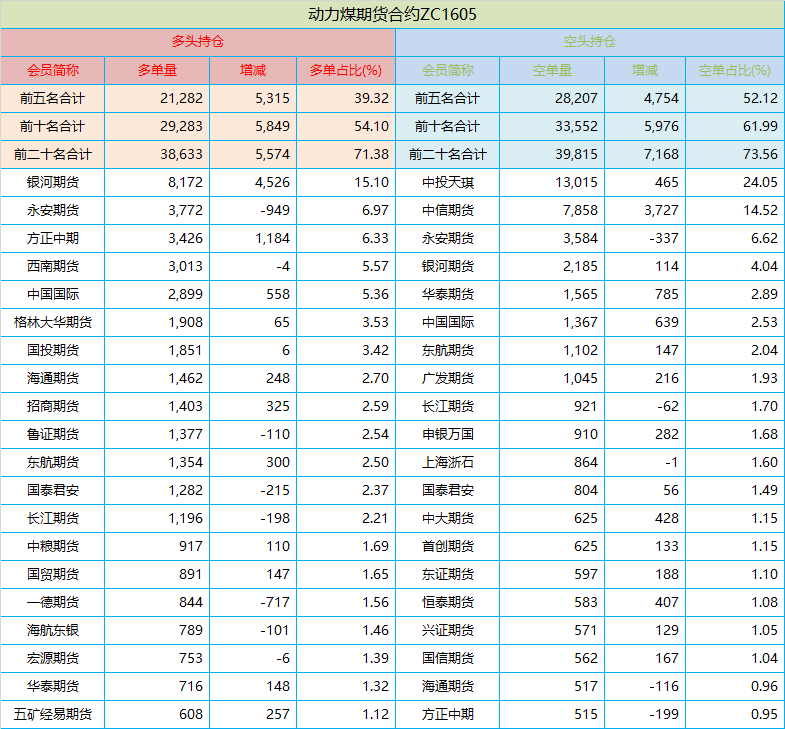Select 中投天琪 in the short-side list
Screen dimensions: 785x729
coord(448,182)
